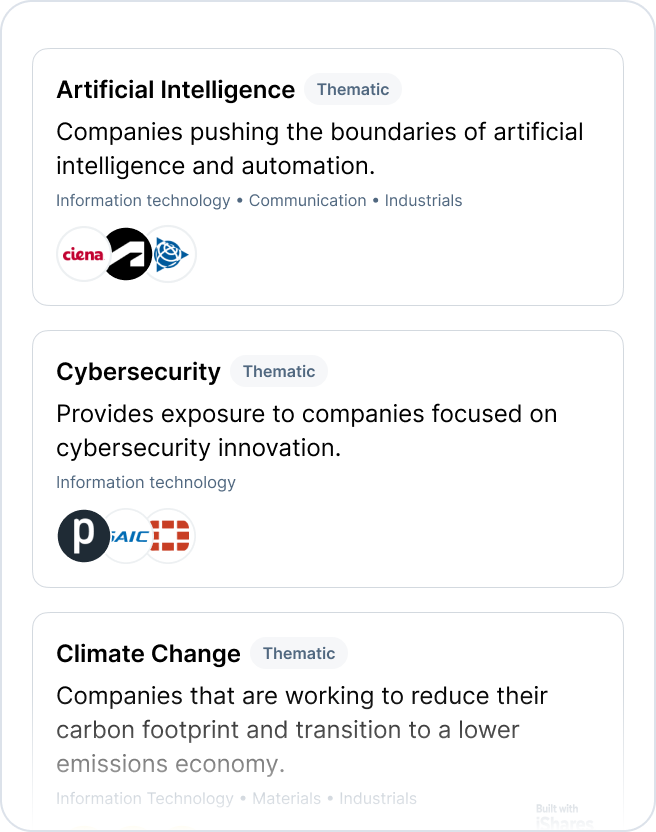Click the dark circular 'p' logo

84,536
